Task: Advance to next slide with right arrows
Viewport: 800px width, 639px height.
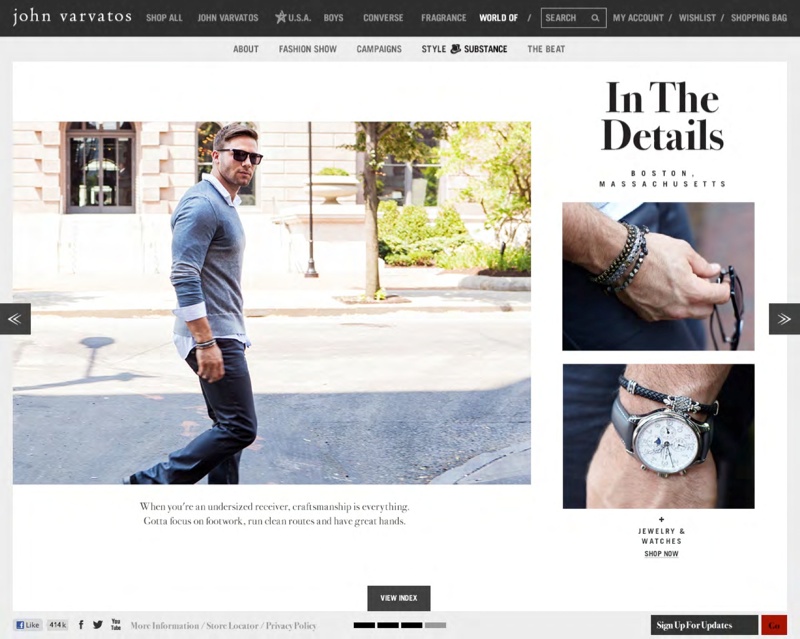Action: tap(784, 319)
